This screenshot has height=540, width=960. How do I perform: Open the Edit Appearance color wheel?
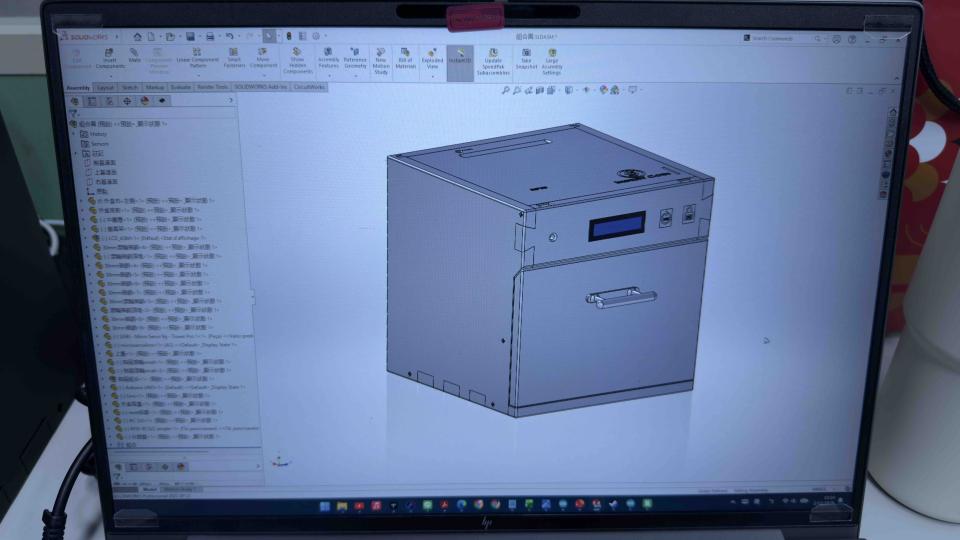coord(603,90)
